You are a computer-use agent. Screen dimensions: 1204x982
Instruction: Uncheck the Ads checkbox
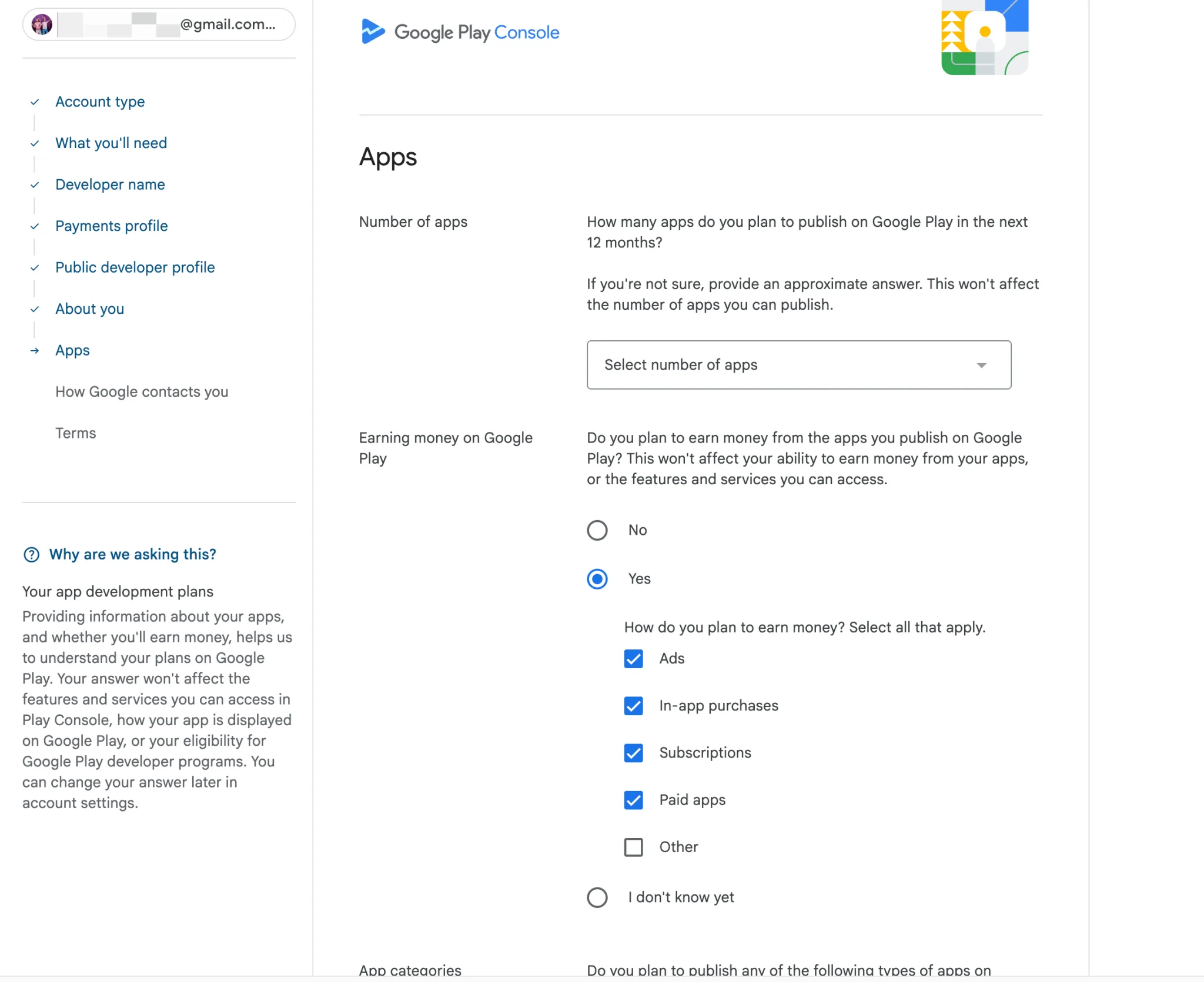click(x=633, y=659)
